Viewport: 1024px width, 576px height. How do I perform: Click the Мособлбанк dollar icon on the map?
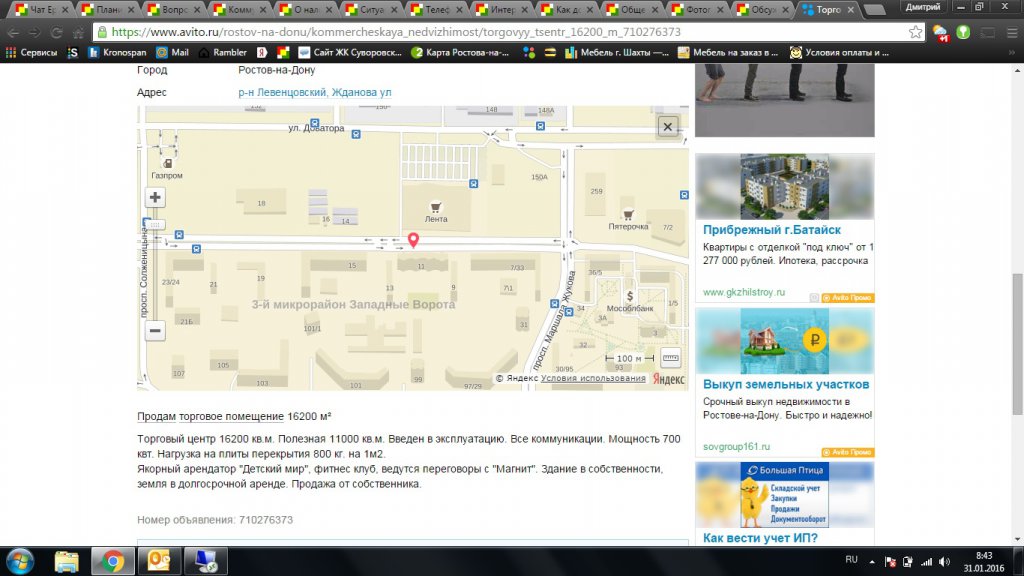point(630,296)
